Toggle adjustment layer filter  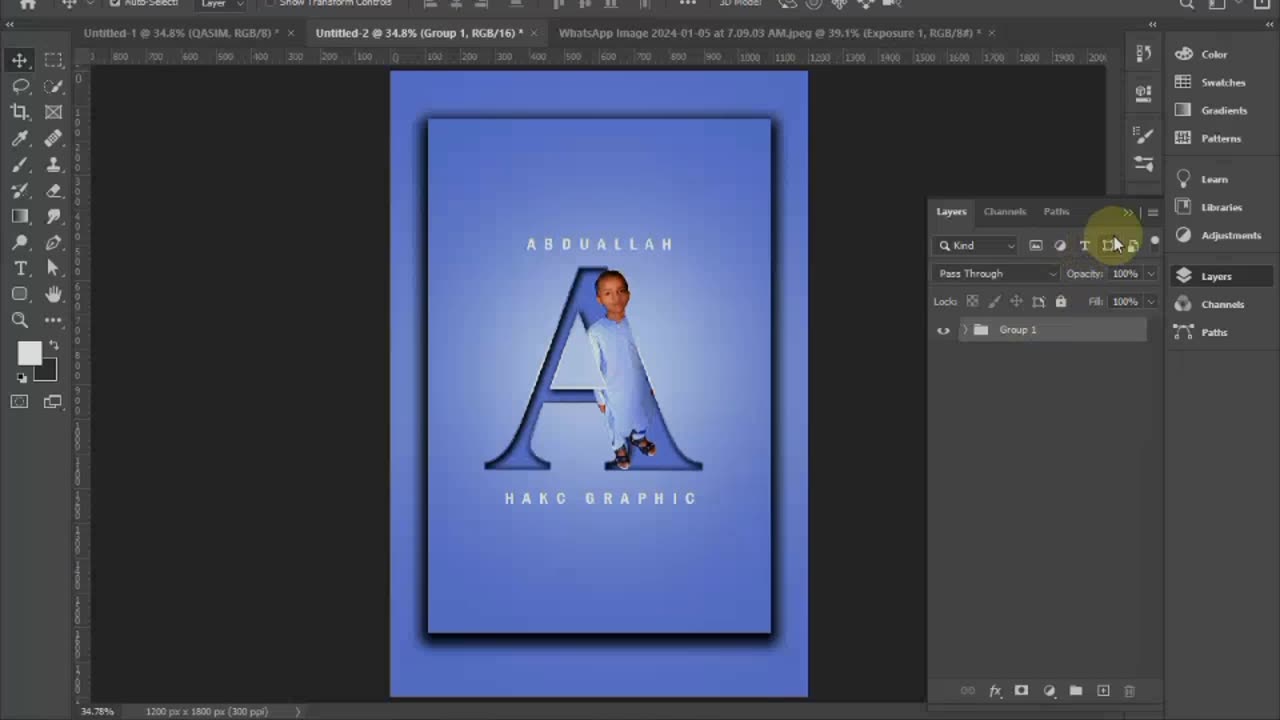pyautogui.click(x=1060, y=245)
